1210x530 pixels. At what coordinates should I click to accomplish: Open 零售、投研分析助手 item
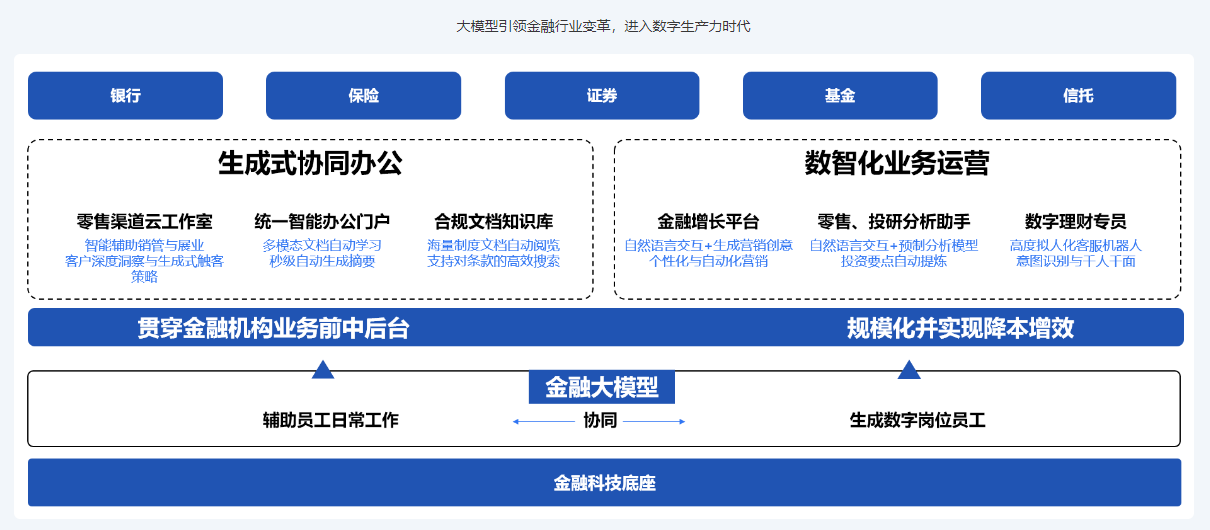point(893,221)
